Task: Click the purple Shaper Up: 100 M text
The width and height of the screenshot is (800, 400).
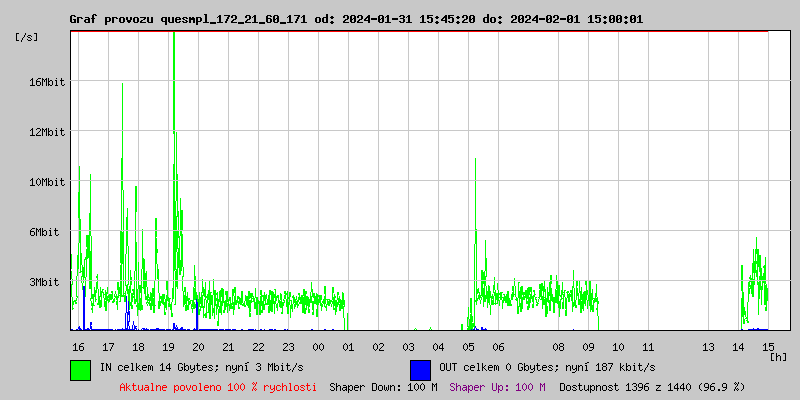Action: [x=497, y=387]
